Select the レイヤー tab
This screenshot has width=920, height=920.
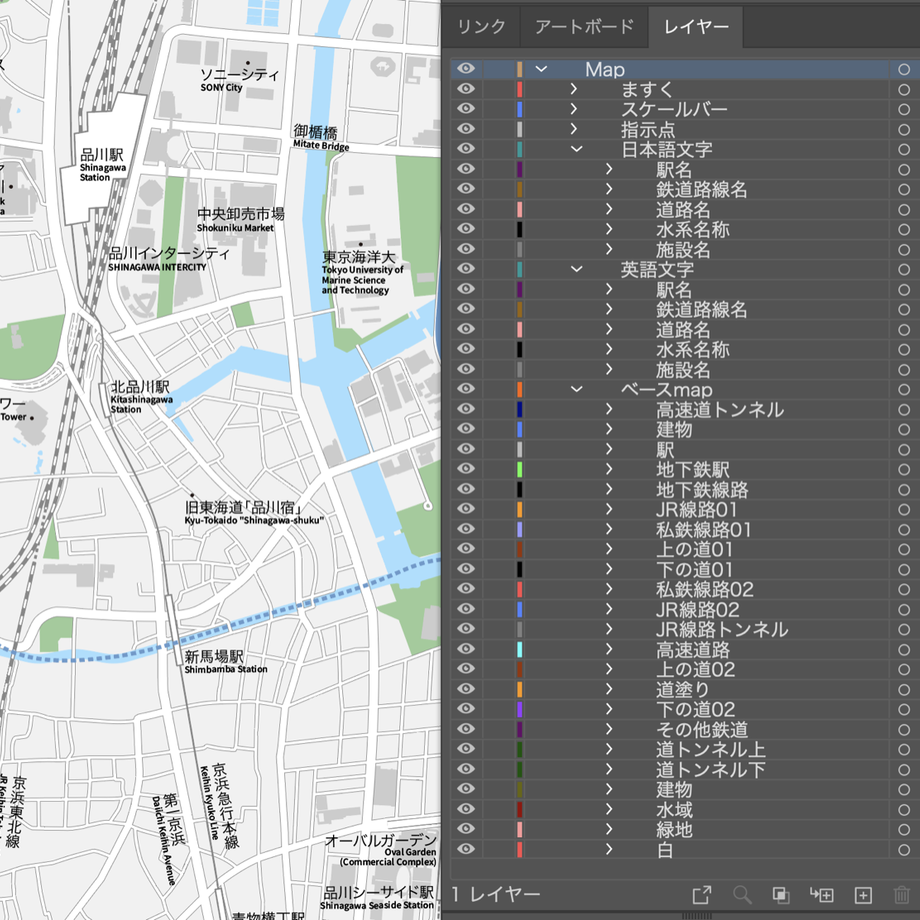(x=696, y=27)
